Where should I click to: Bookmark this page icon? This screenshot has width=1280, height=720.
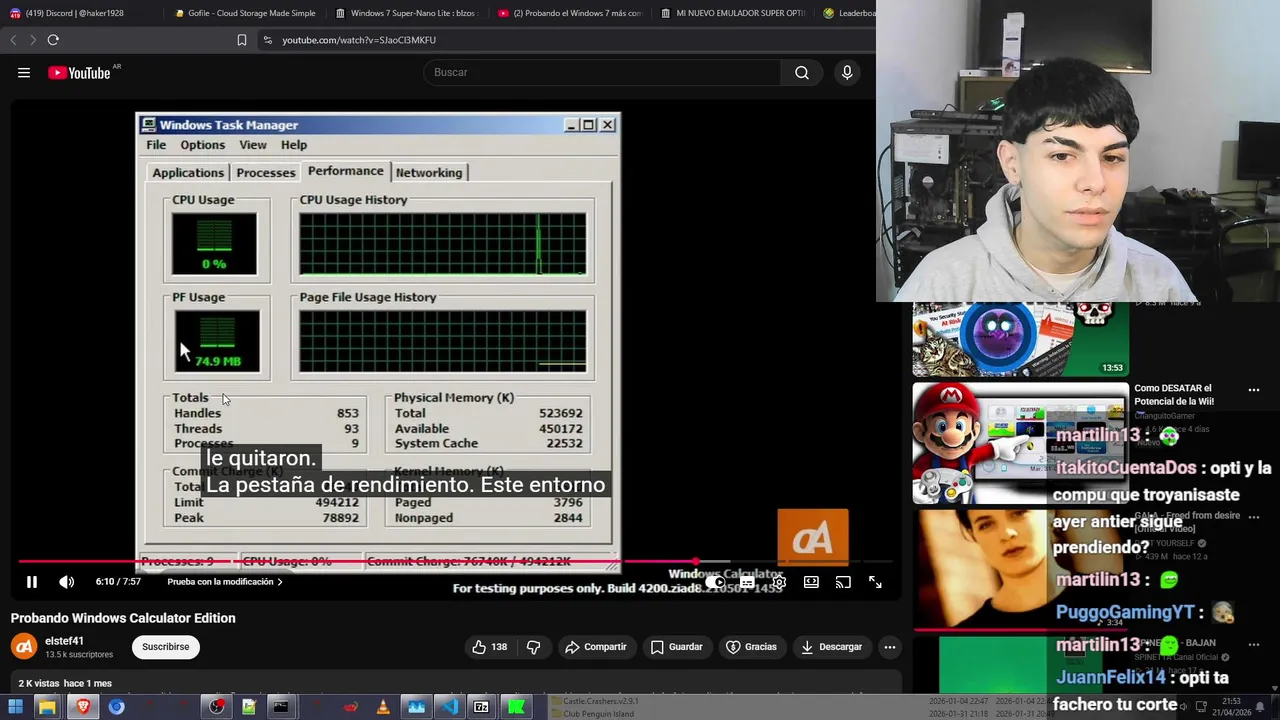(x=242, y=40)
